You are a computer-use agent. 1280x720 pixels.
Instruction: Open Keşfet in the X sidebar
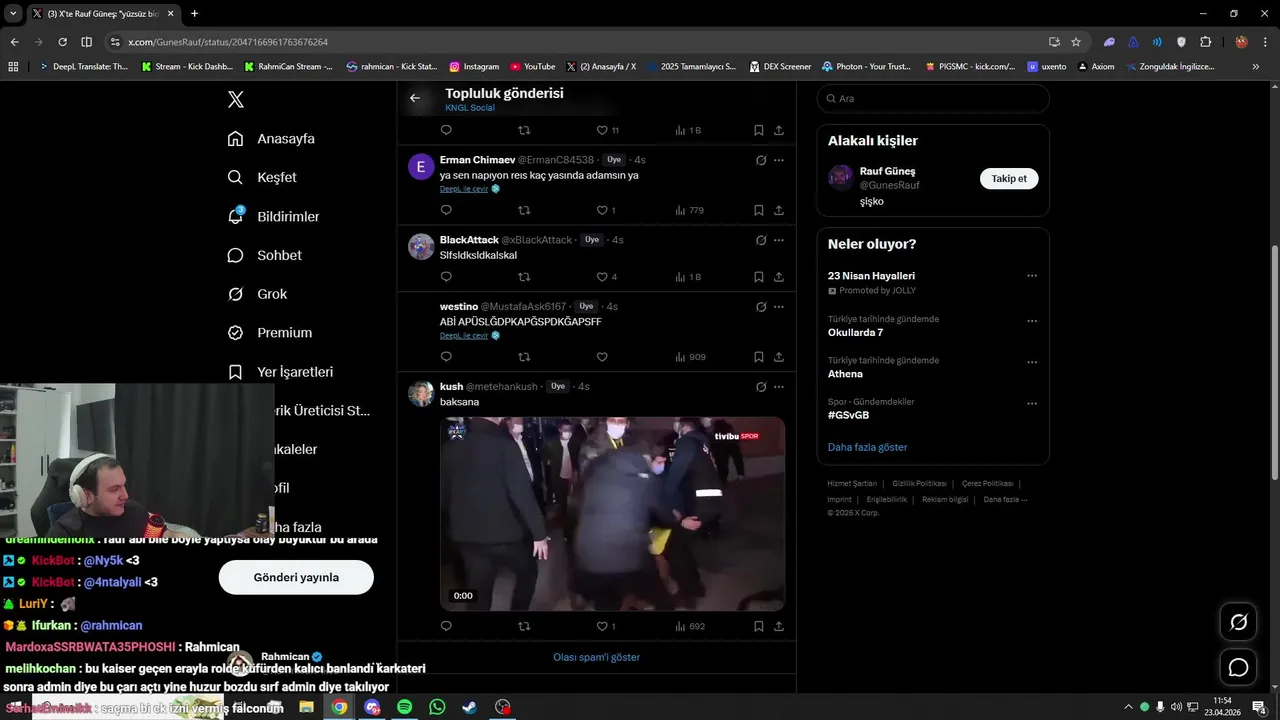(263, 177)
